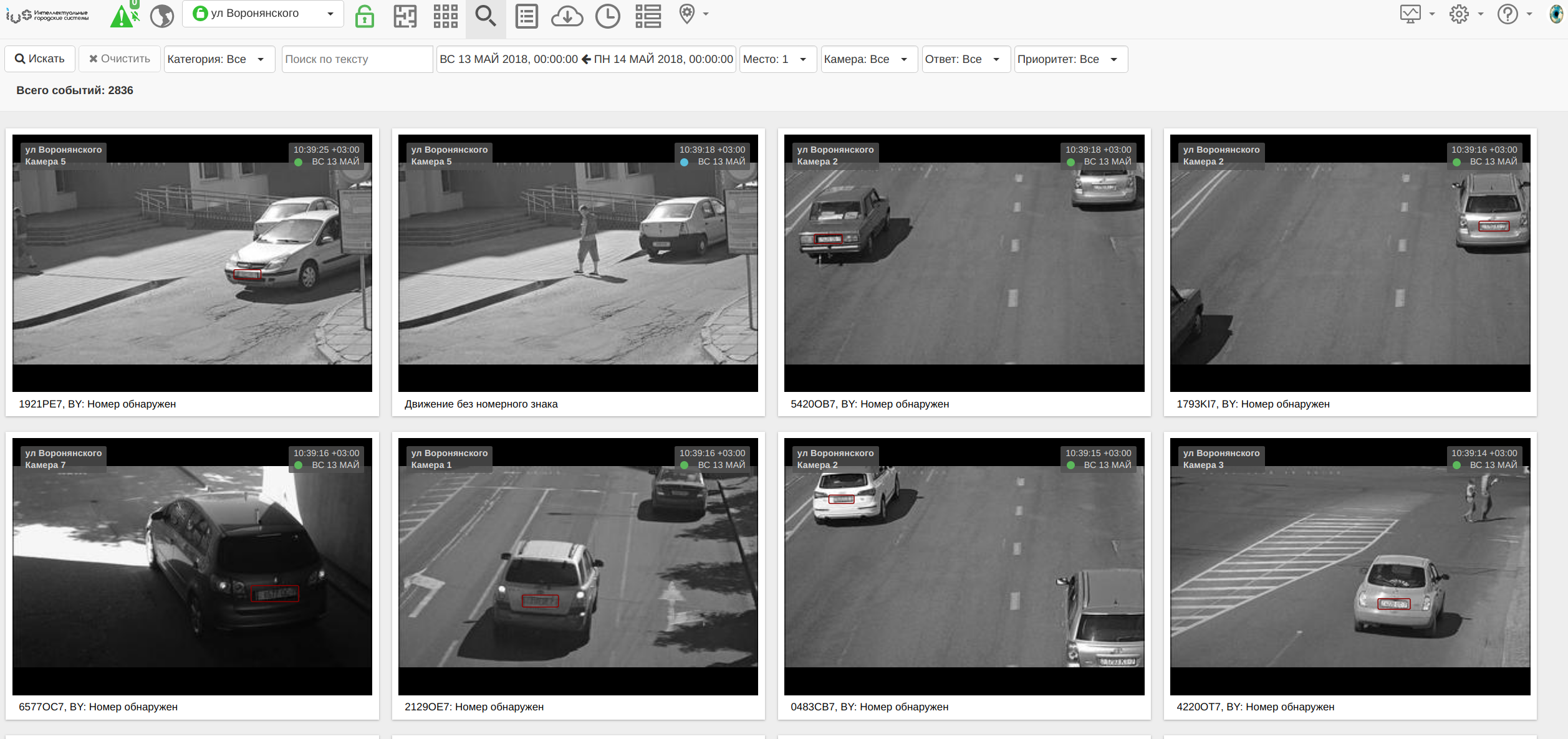Open the 1921PE7 event thumbnail
The width and height of the screenshot is (1568, 739).
tap(192, 263)
